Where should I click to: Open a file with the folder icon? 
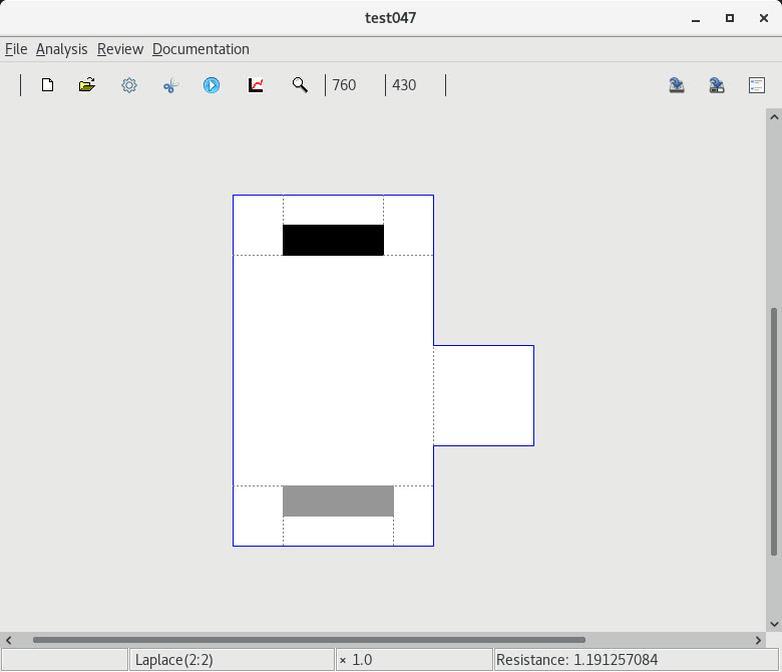(87, 85)
